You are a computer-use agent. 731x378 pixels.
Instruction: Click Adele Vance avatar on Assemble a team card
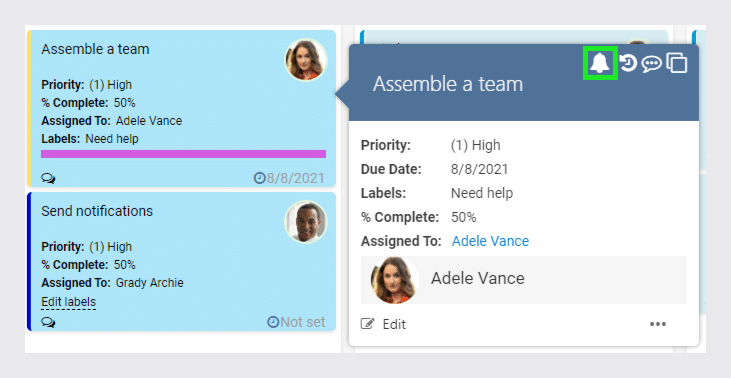[306, 60]
